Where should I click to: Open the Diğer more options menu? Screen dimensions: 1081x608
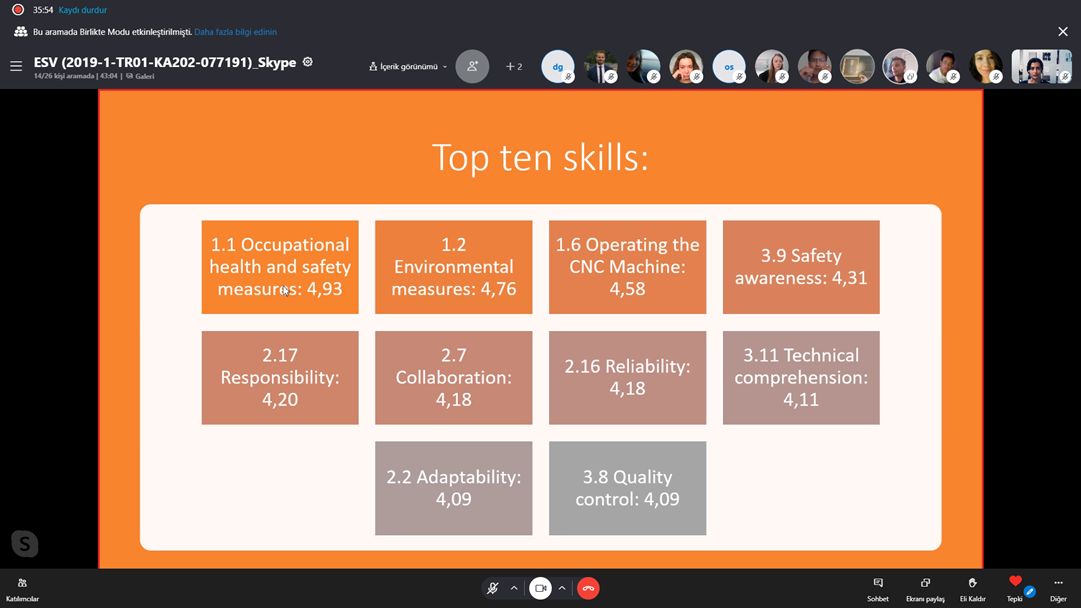pos(1058,588)
